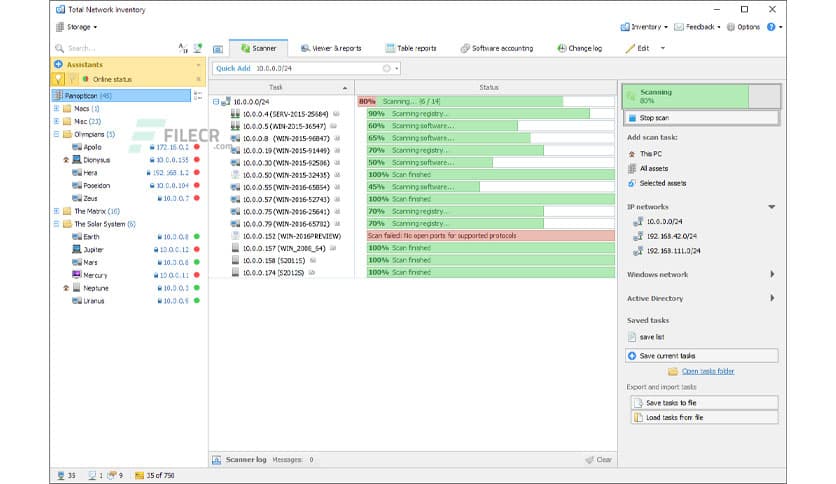
Task: Click the red online status dot for Apolo
Action: pyautogui.click(x=197, y=147)
